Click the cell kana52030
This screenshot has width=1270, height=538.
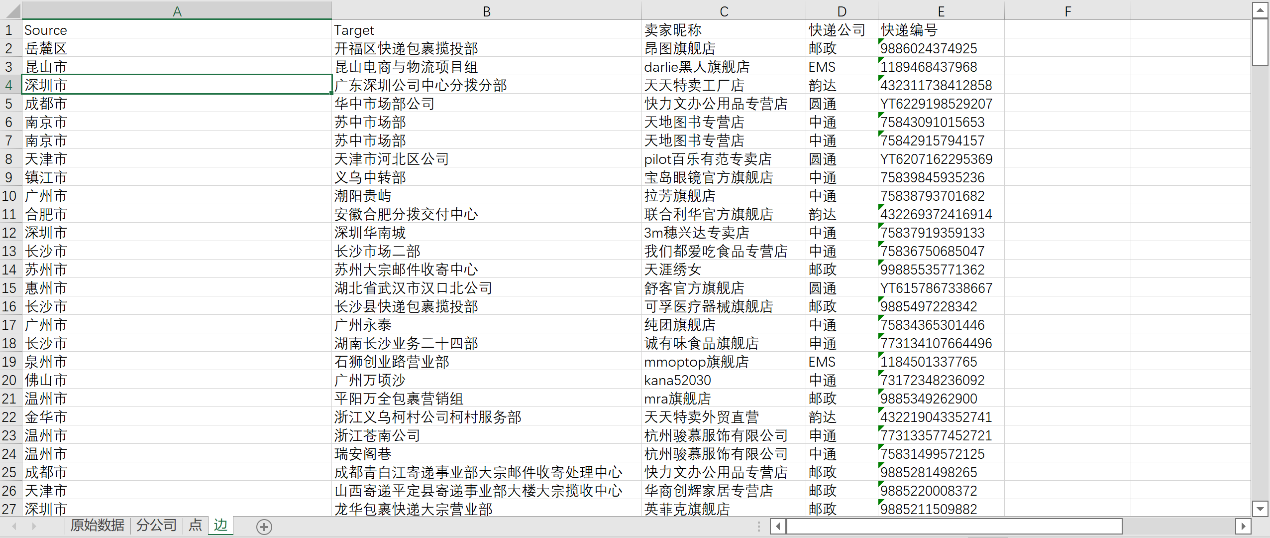click(724, 380)
